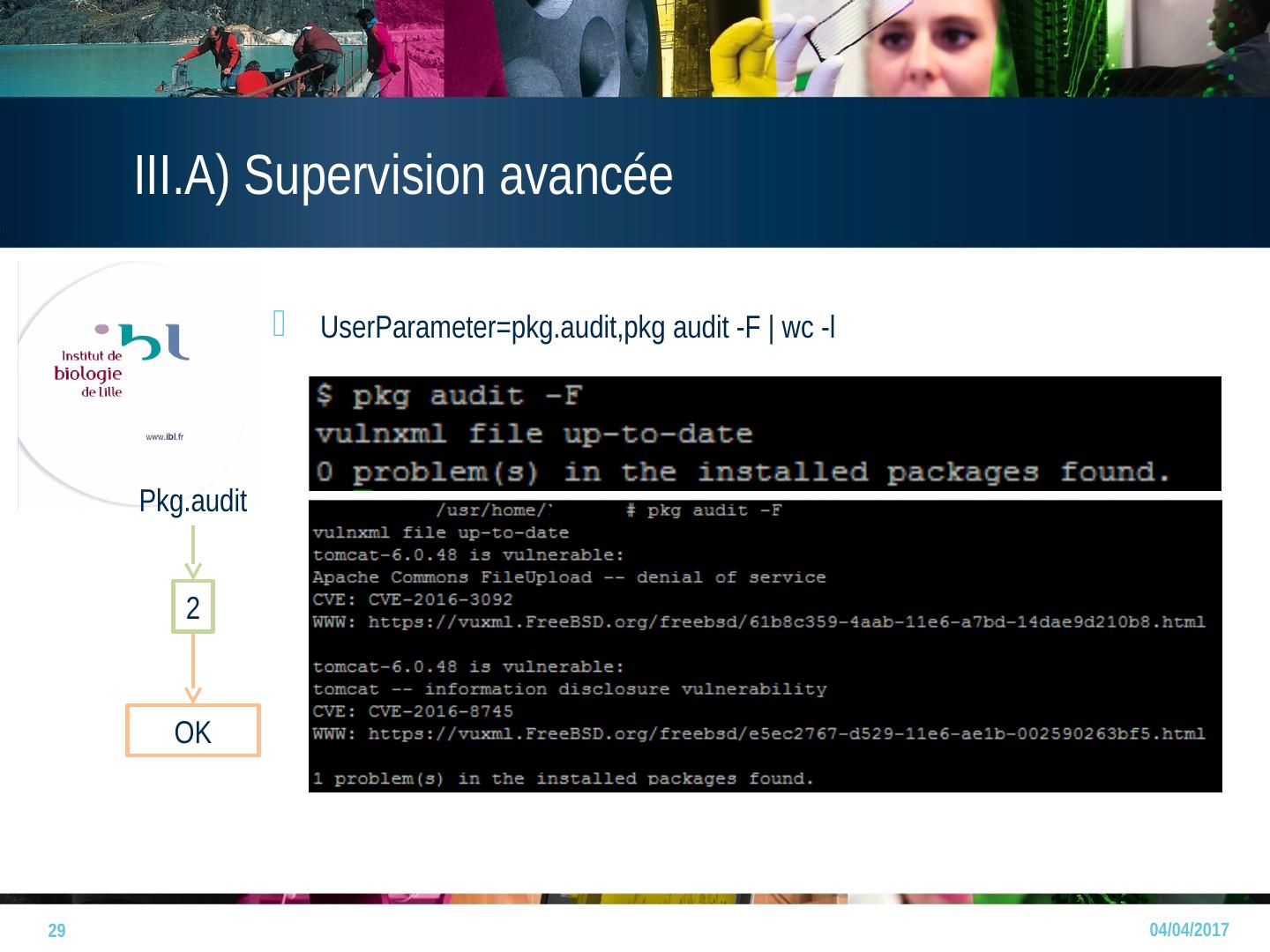Screen dimensions: 1270x952
Task: Select the "UserParameter=pkg.audit,pkg audit -F | wc -l" bullet text
Action: pyautogui.click(x=578, y=328)
